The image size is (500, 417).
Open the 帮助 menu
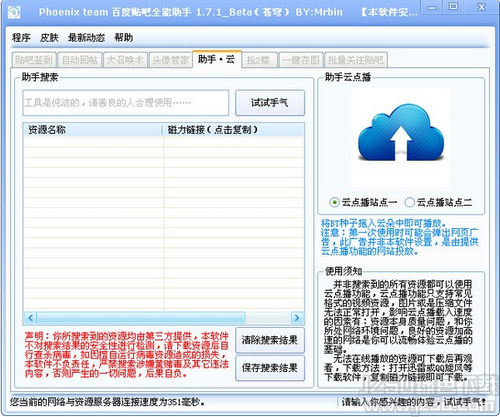[124, 37]
